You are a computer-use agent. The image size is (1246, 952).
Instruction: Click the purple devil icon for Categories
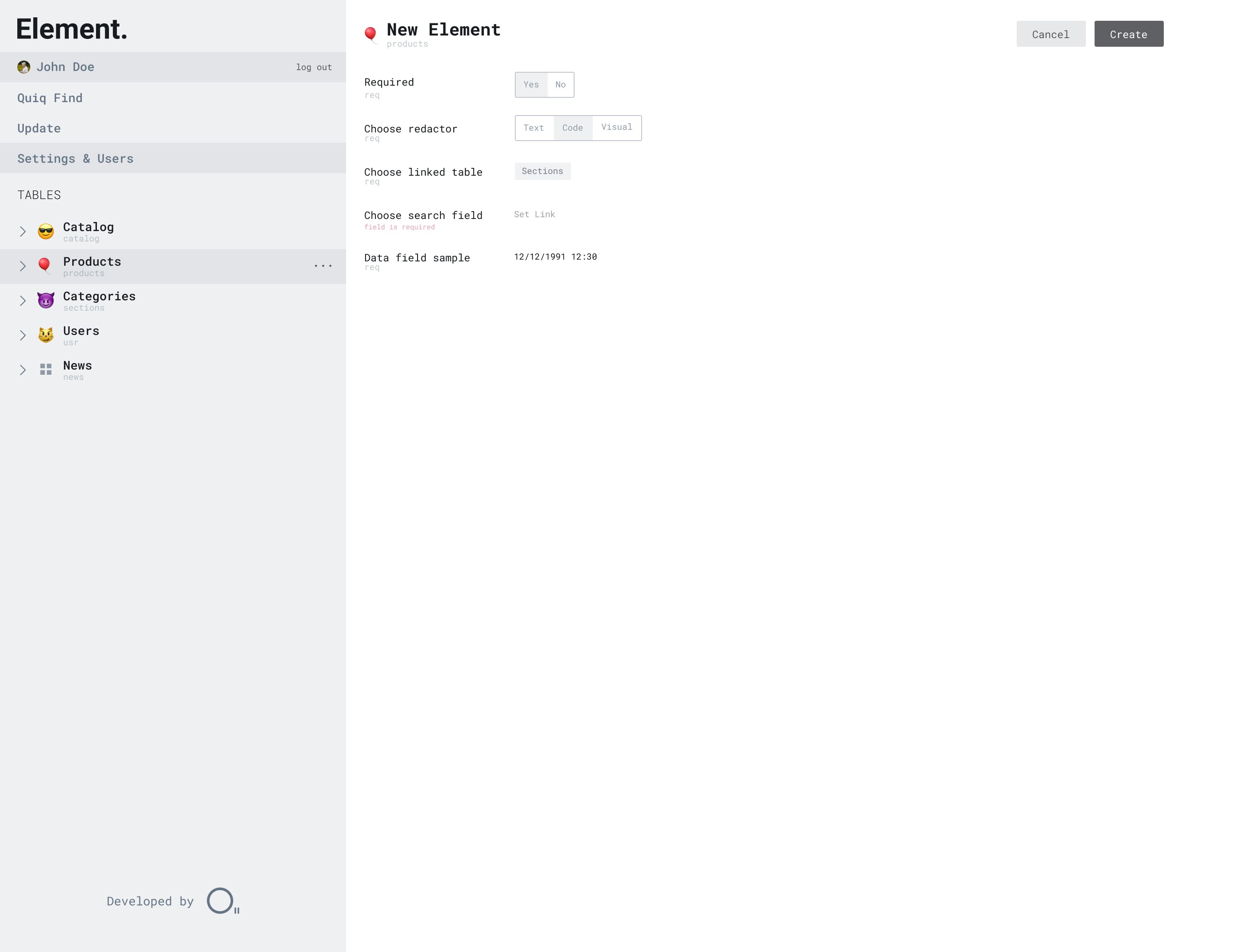[x=46, y=300]
